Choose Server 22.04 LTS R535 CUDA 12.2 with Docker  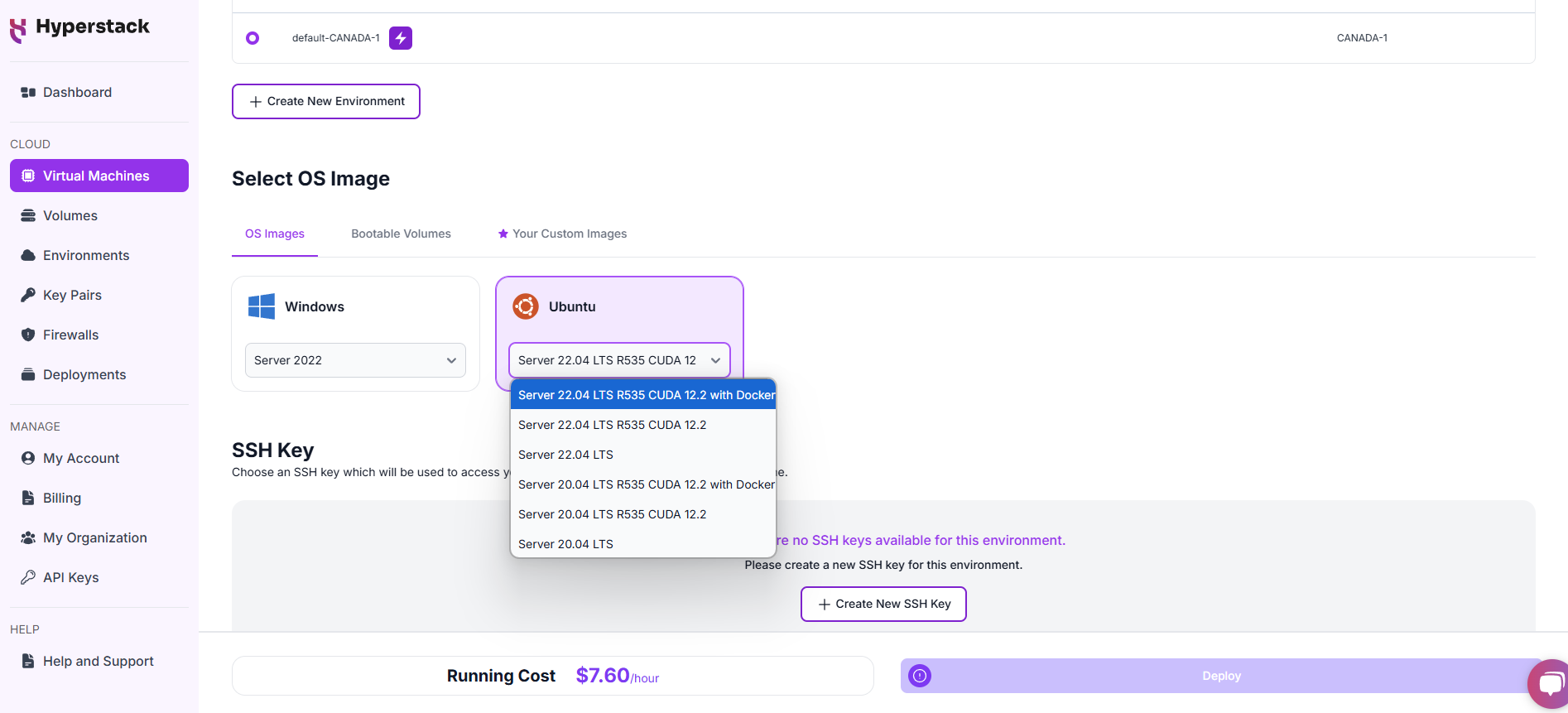(646, 395)
